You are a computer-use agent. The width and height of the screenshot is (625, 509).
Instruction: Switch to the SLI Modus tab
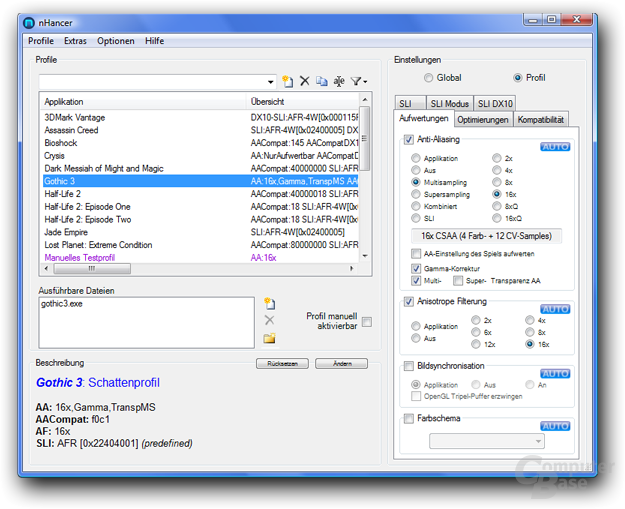450,104
